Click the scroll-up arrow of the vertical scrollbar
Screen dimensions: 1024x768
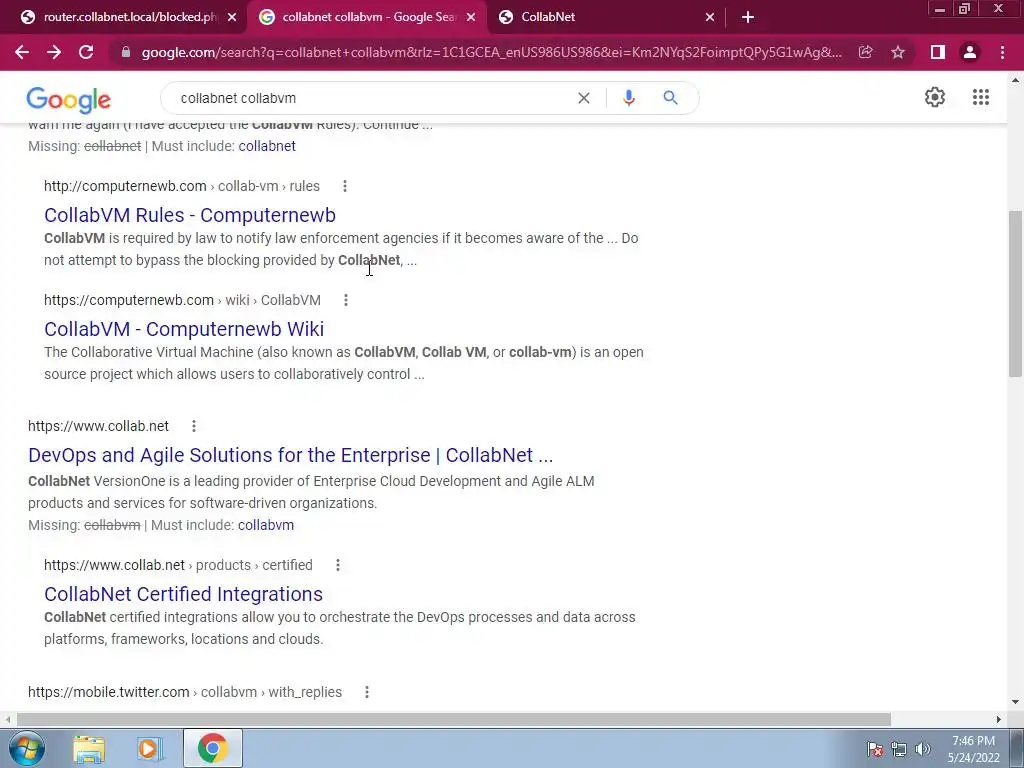click(1015, 80)
